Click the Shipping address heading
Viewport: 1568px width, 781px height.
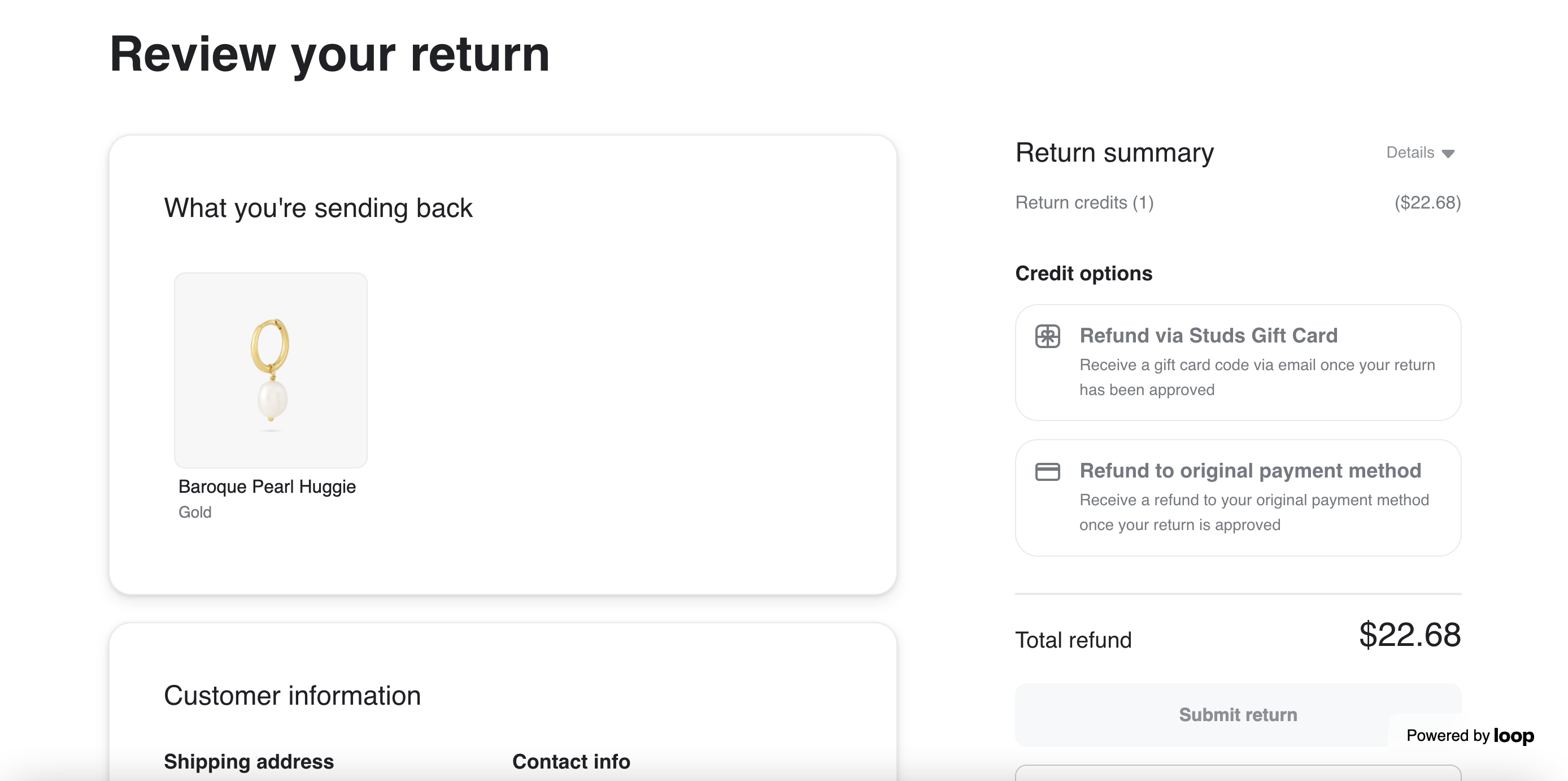pyautogui.click(x=249, y=762)
